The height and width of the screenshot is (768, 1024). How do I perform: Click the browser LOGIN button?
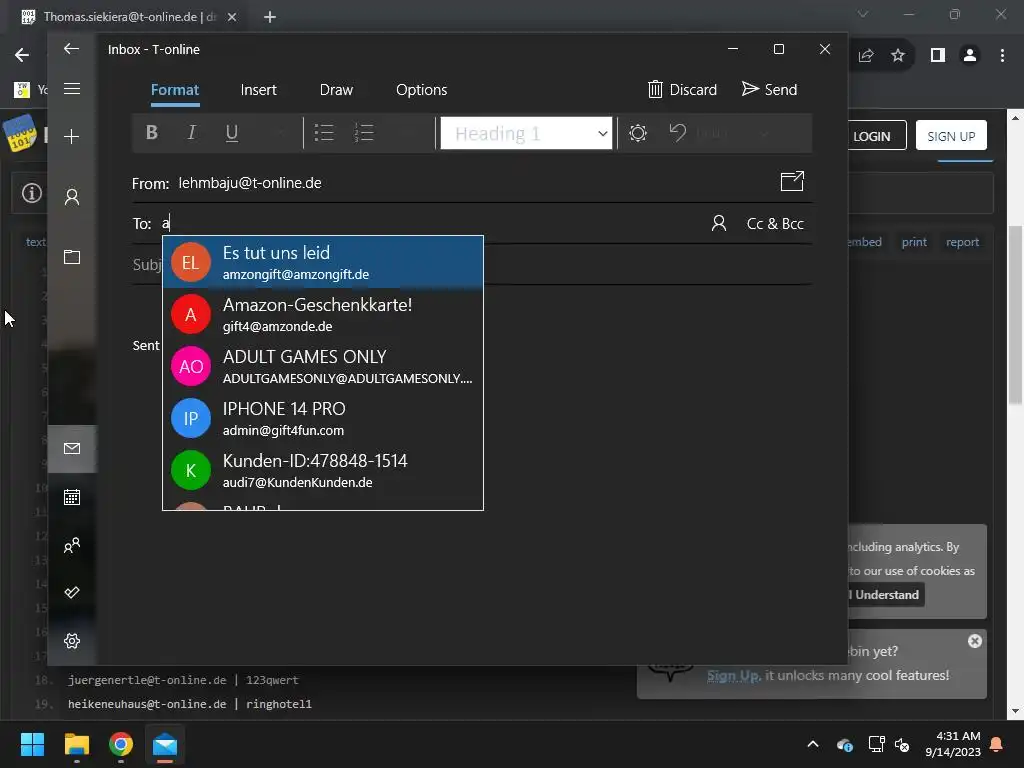click(x=876, y=136)
